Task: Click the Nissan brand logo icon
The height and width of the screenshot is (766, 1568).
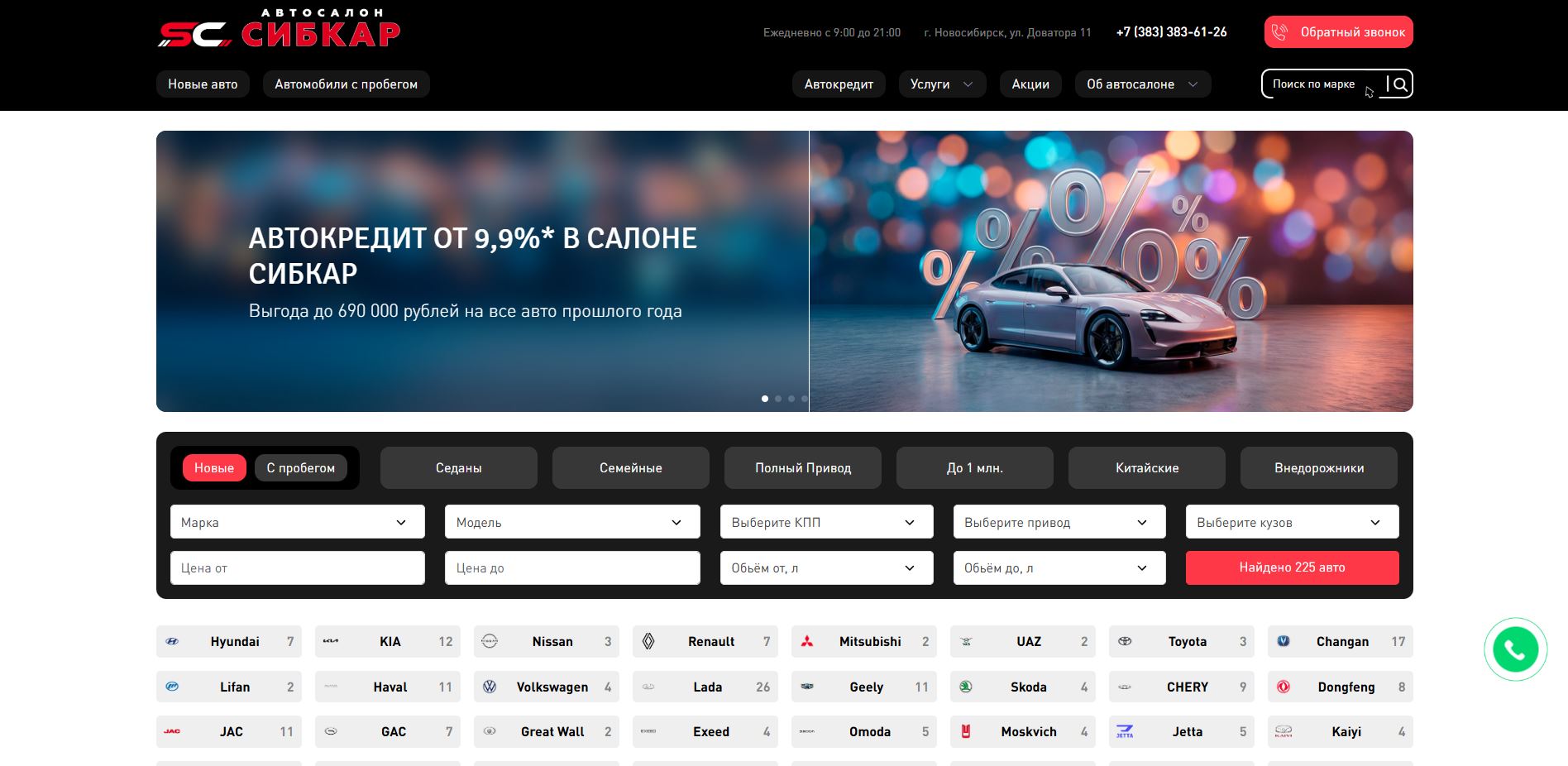Action: (x=490, y=641)
